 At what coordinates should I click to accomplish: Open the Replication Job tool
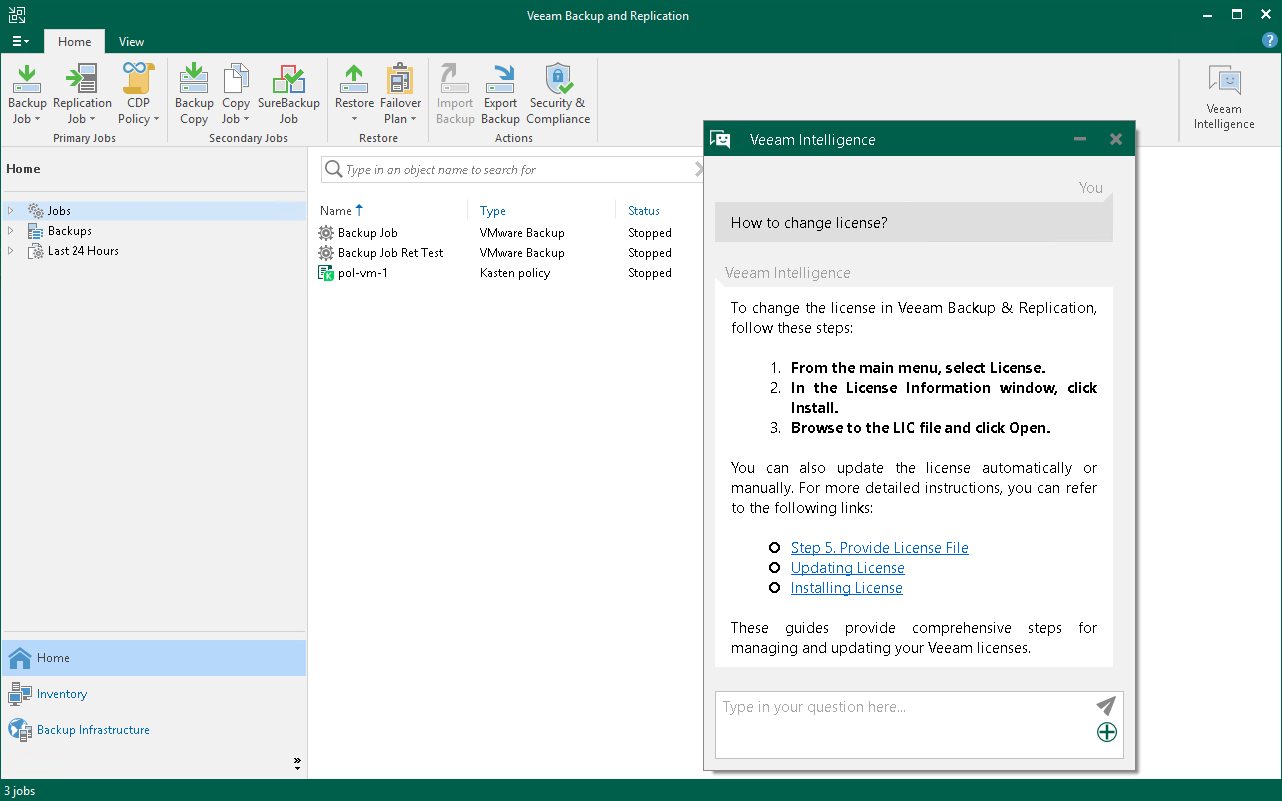82,95
